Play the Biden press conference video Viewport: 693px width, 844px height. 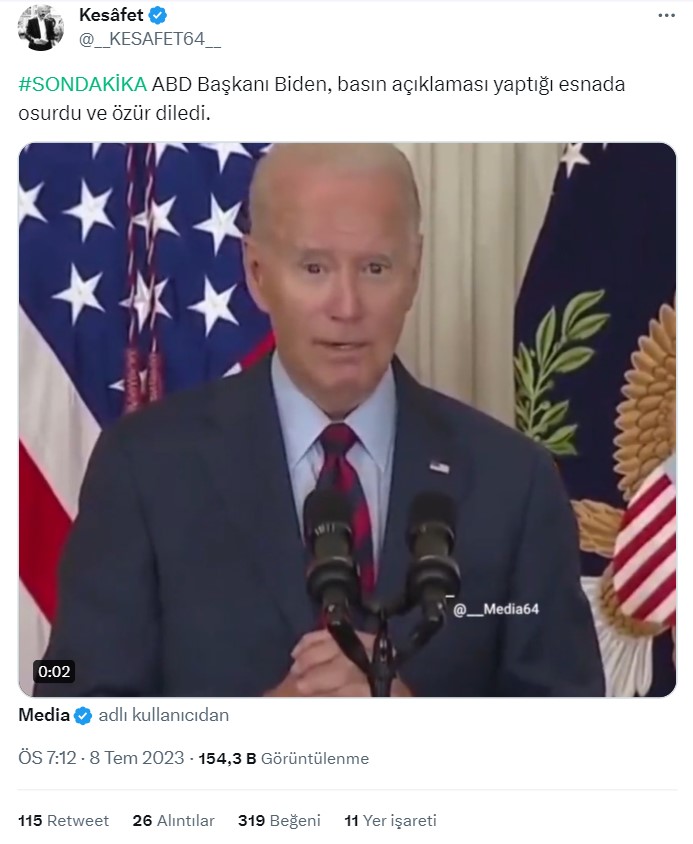pos(347,419)
